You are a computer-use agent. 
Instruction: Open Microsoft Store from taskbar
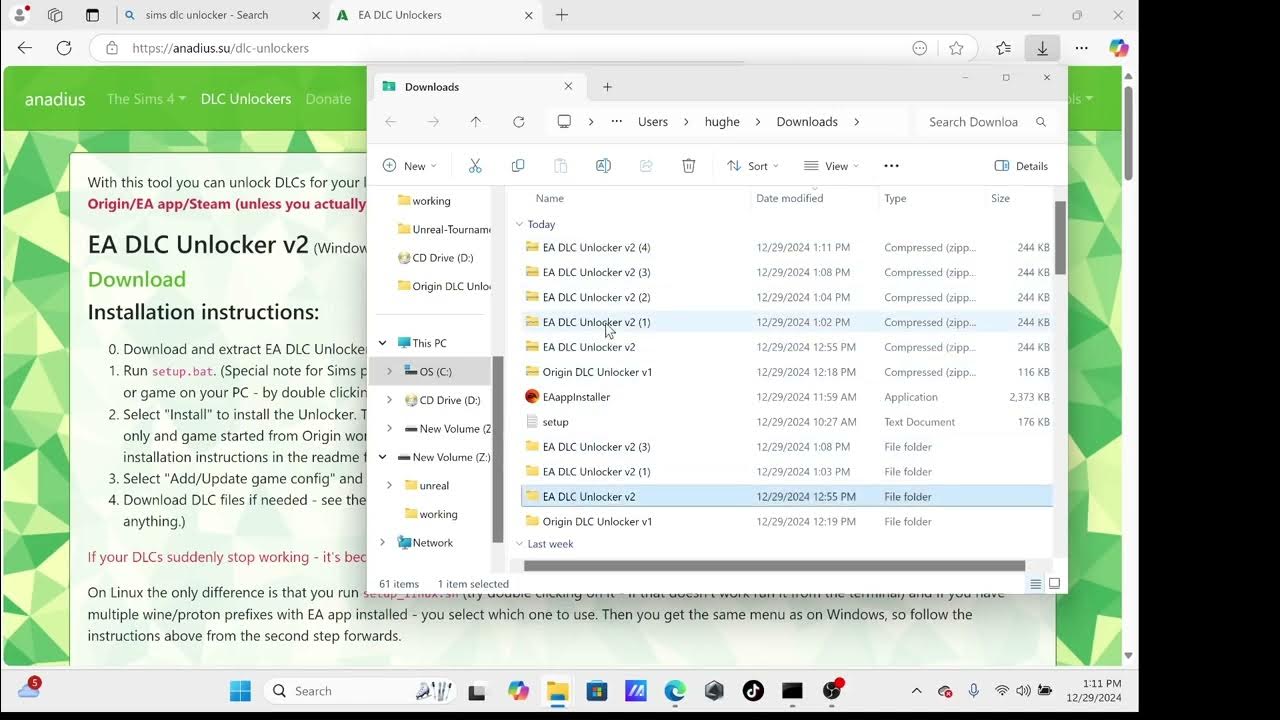coord(596,691)
